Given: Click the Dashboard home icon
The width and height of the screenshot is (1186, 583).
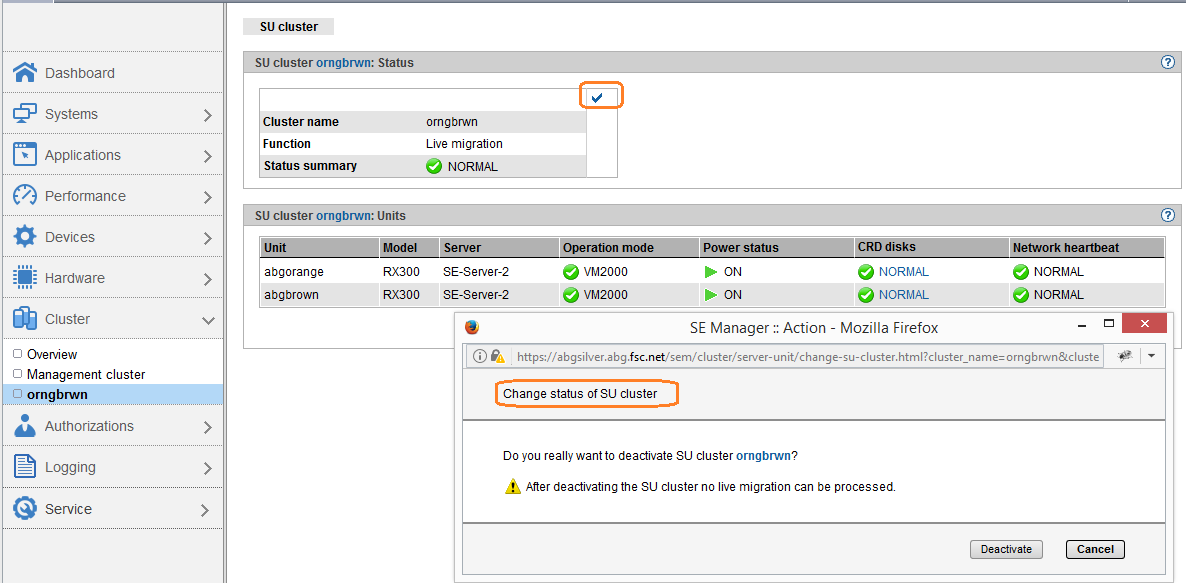Looking at the screenshot, I should [25, 73].
